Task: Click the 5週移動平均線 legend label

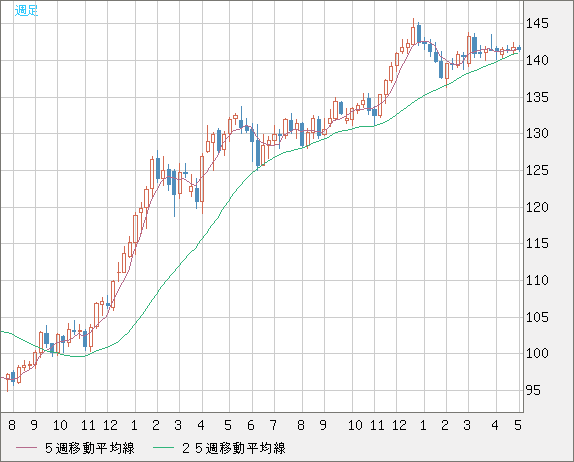Action: [90, 448]
